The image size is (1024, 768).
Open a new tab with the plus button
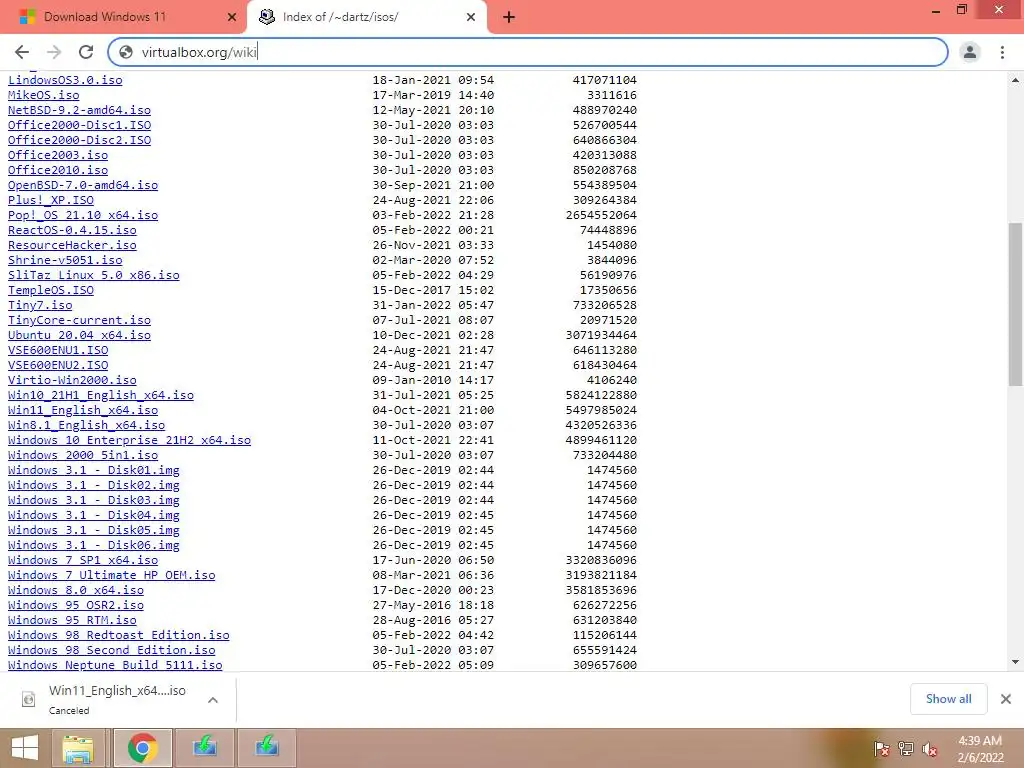(509, 18)
